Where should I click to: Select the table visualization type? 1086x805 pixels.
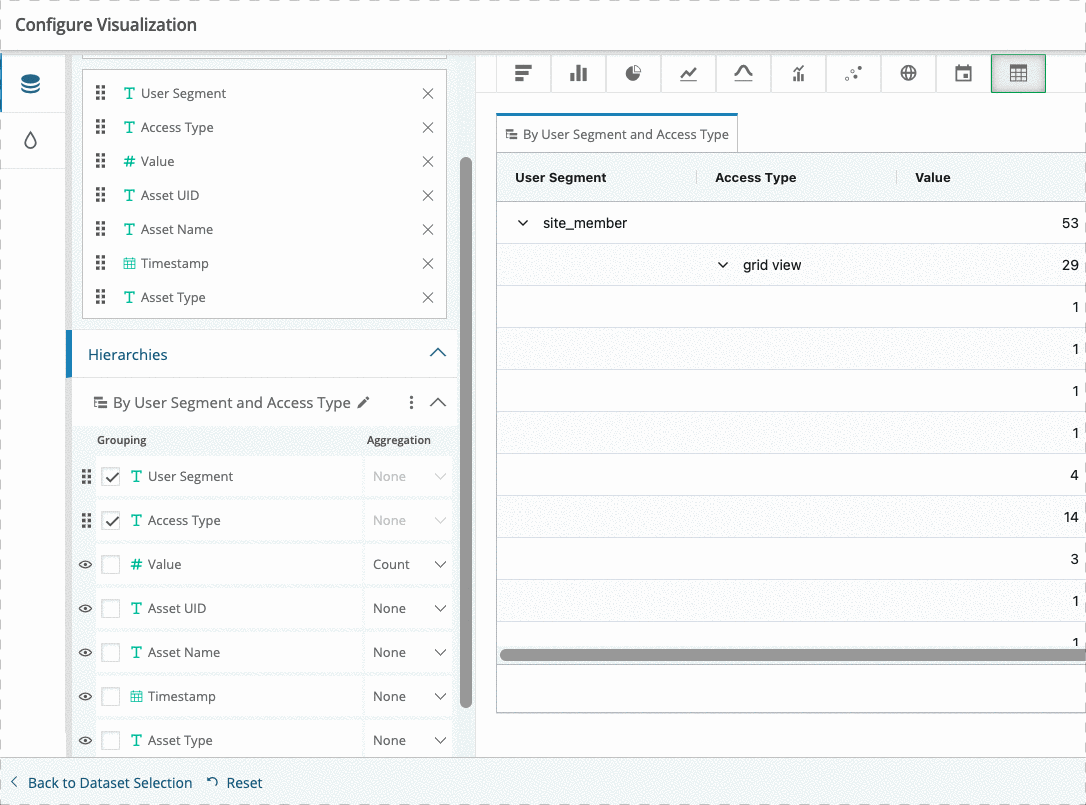coord(1018,73)
